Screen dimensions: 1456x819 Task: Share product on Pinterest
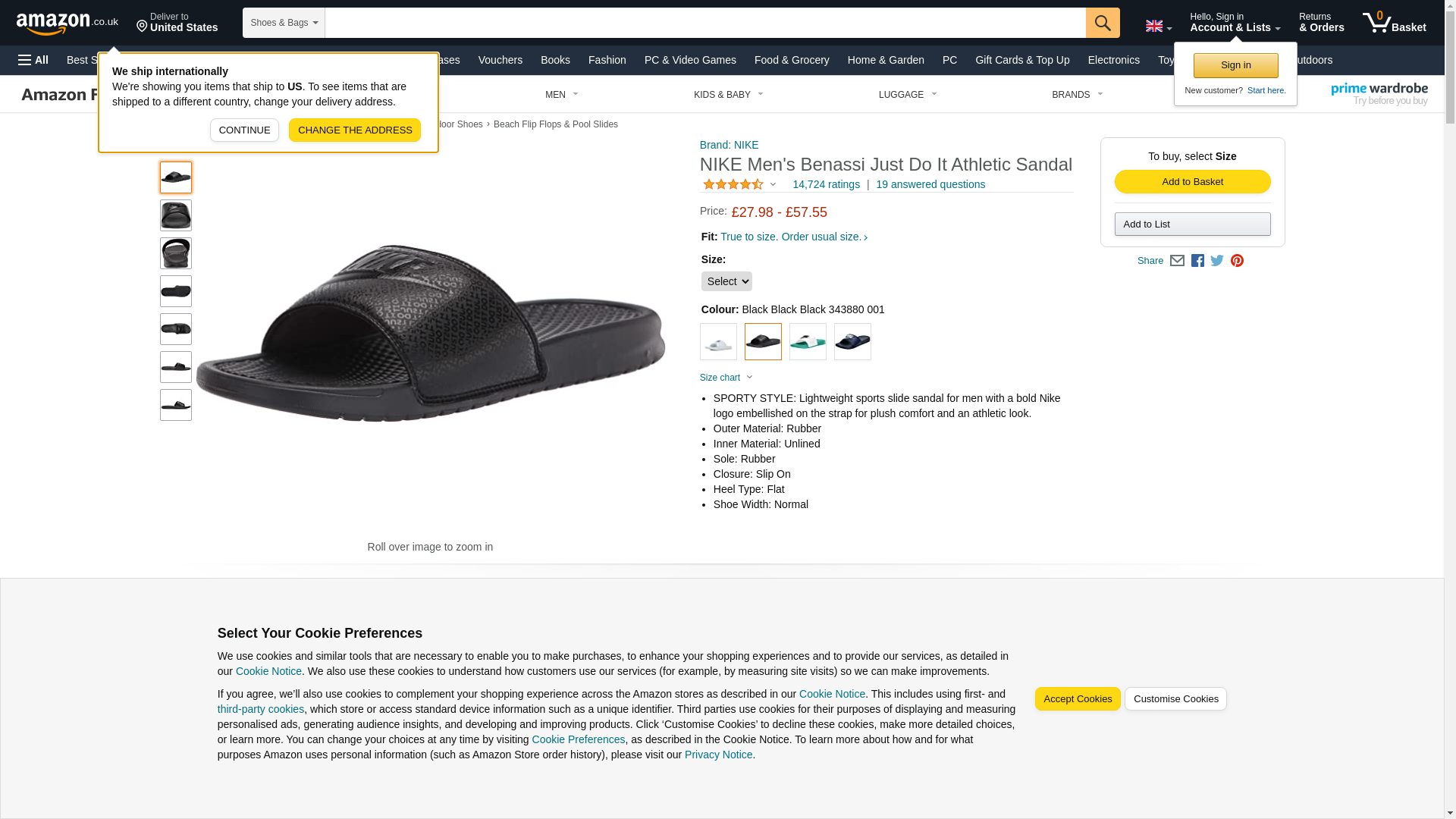(1237, 261)
